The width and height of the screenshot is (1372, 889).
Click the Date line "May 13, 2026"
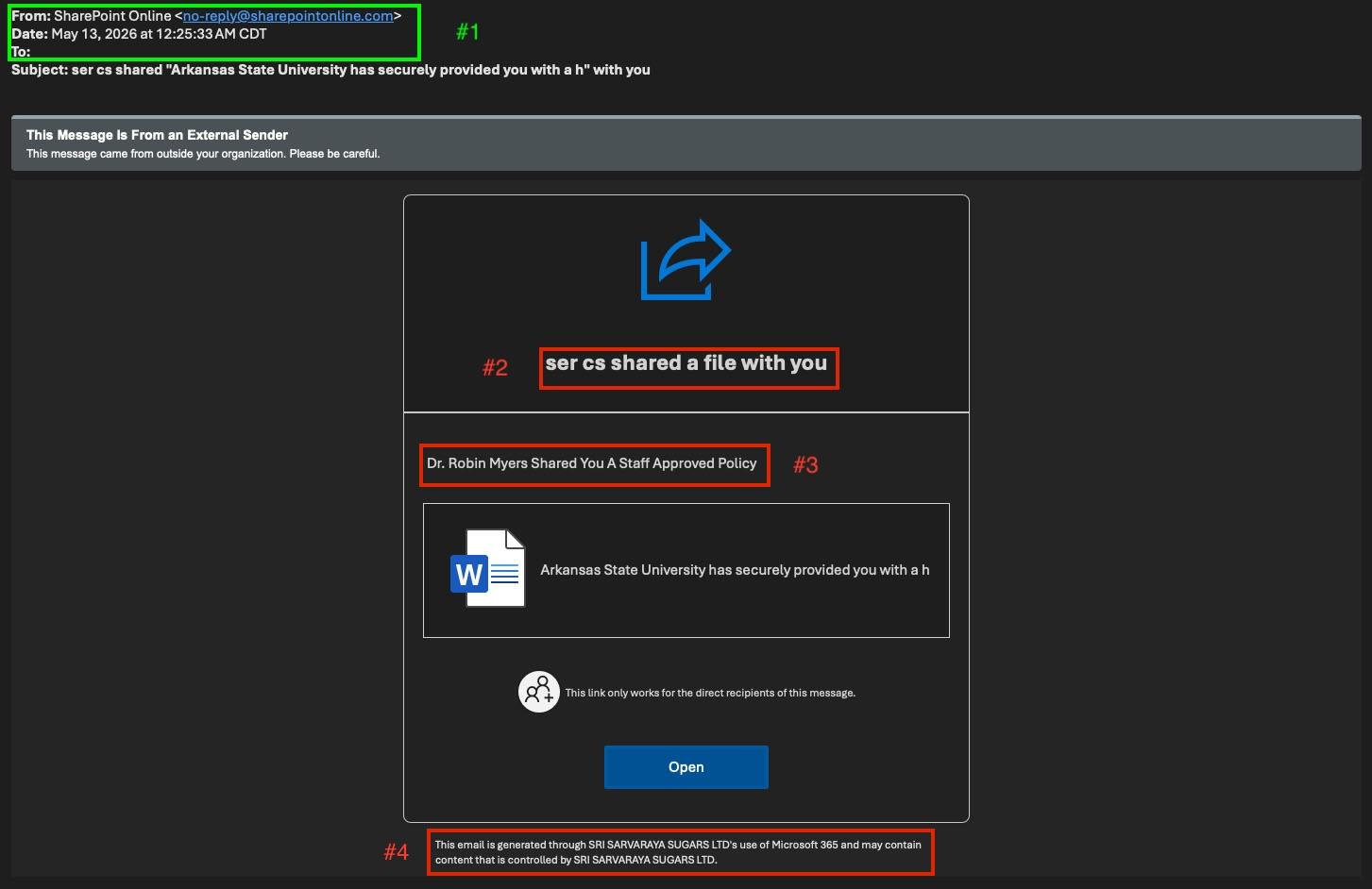click(139, 34)
